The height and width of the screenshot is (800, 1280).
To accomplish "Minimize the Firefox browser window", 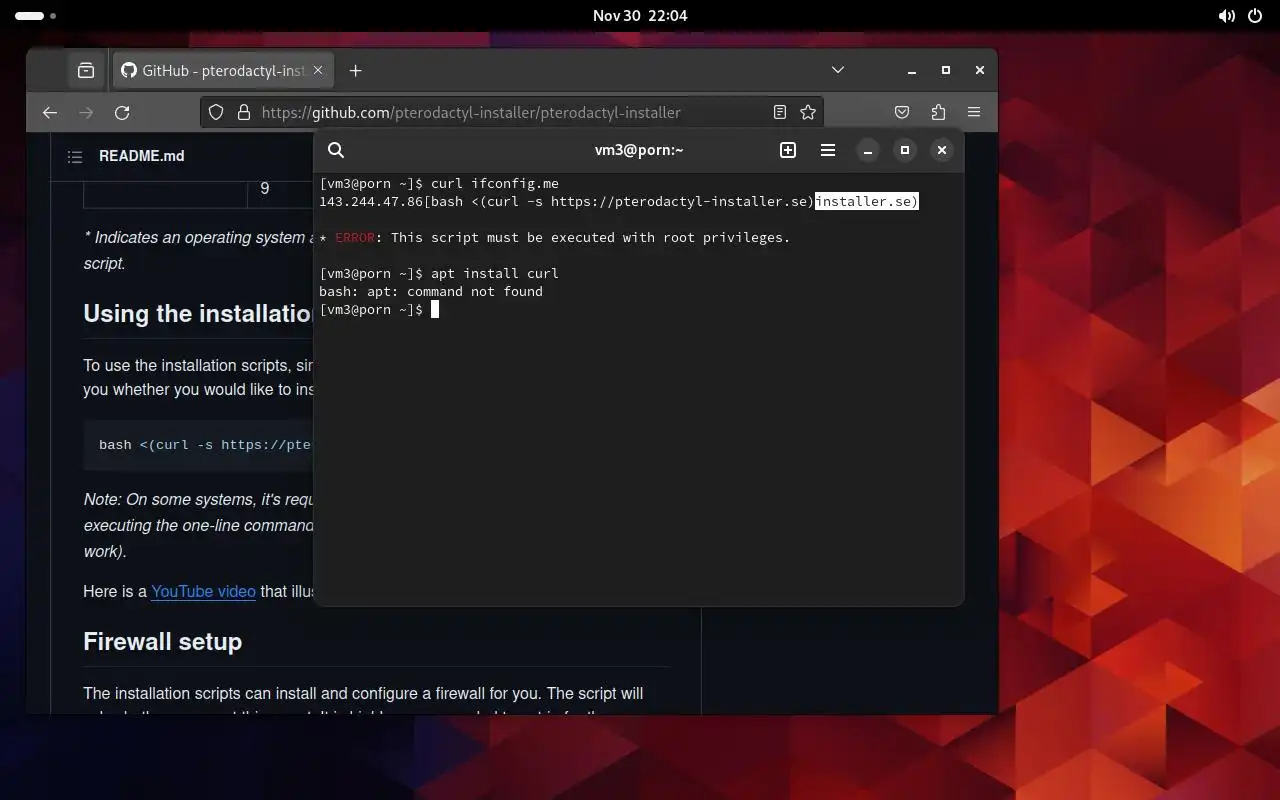I will 912,70.
